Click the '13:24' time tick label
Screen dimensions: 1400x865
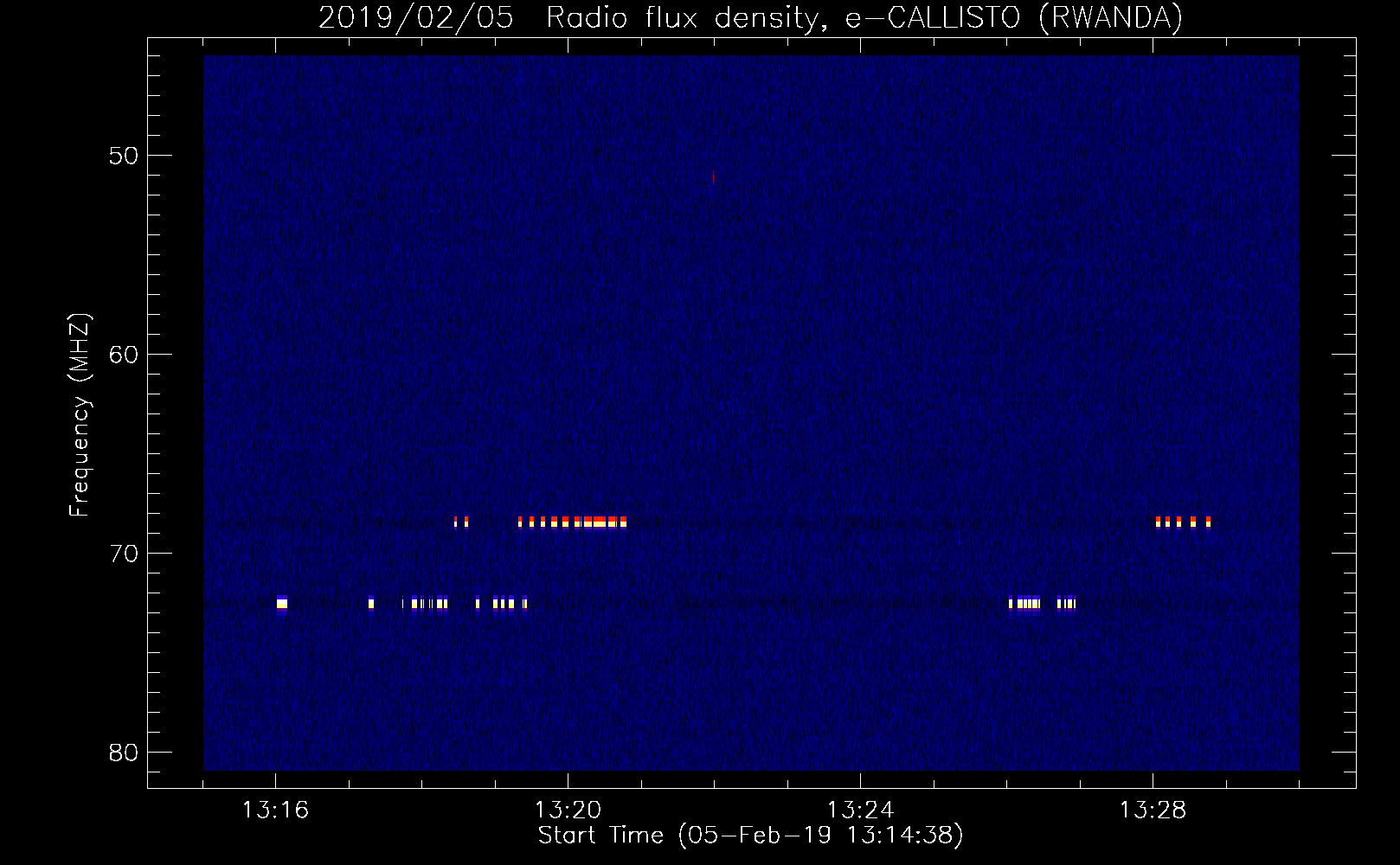pos(860,811)
